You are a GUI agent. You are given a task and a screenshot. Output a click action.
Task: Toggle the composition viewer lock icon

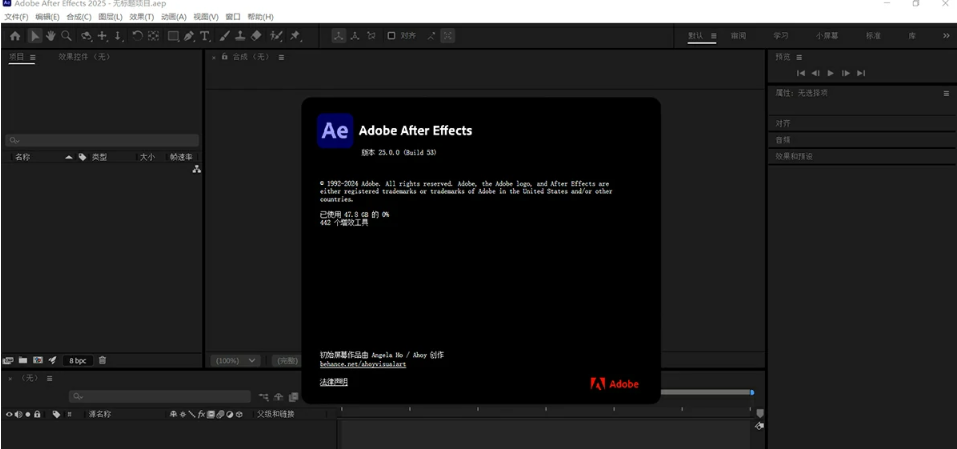[x=224, y=56]
